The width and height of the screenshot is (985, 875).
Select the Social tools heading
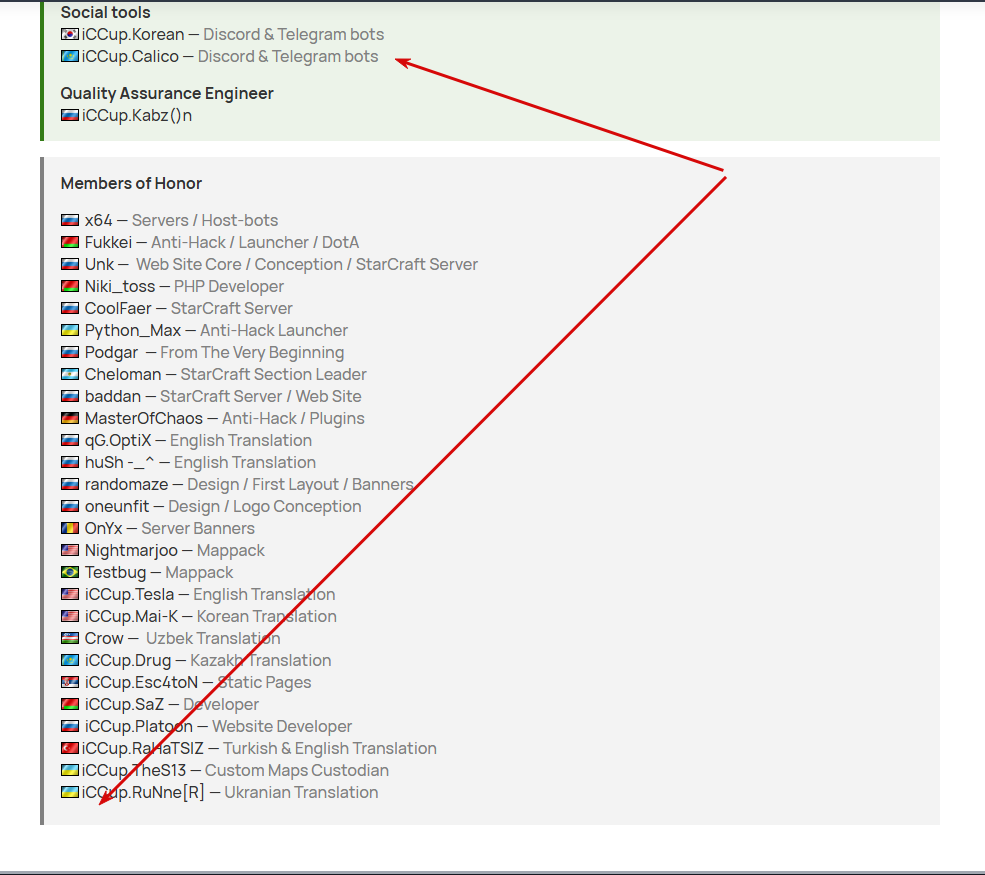pos(106,12)
